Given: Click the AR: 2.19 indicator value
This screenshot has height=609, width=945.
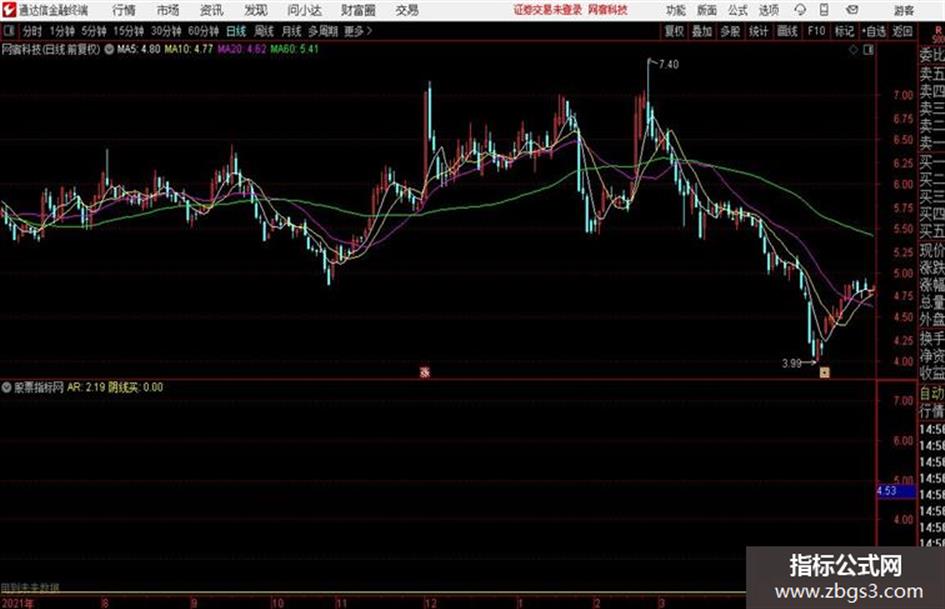Looking at the screenshot, I should (86, 387).
